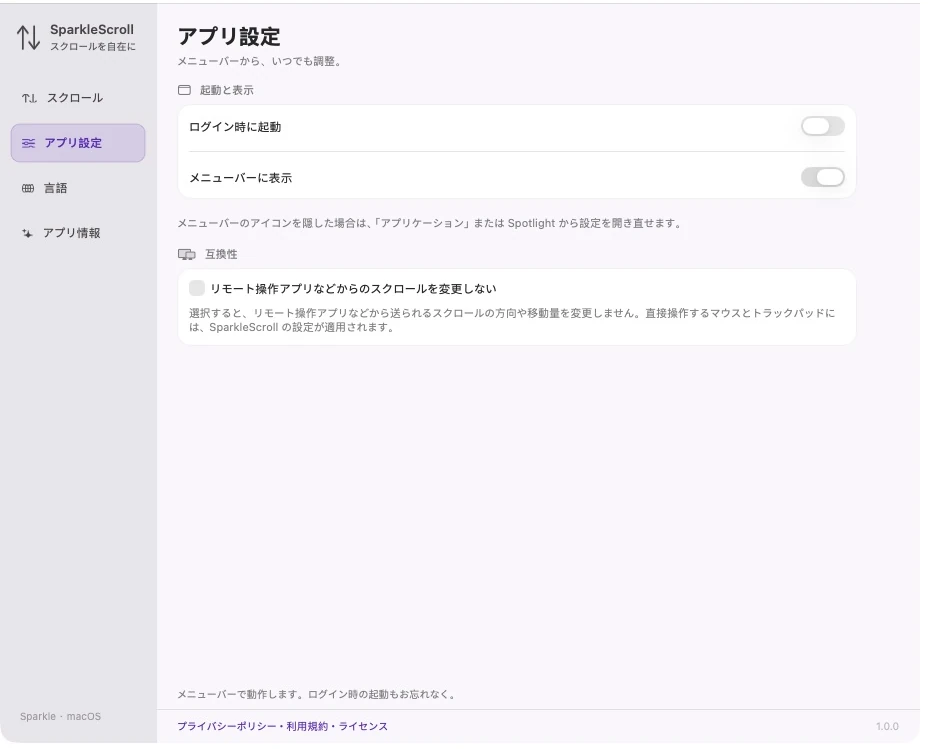Click the SparkleScroll app name text
The height and width of the screenshot is (749, 928).
point(92,30)
